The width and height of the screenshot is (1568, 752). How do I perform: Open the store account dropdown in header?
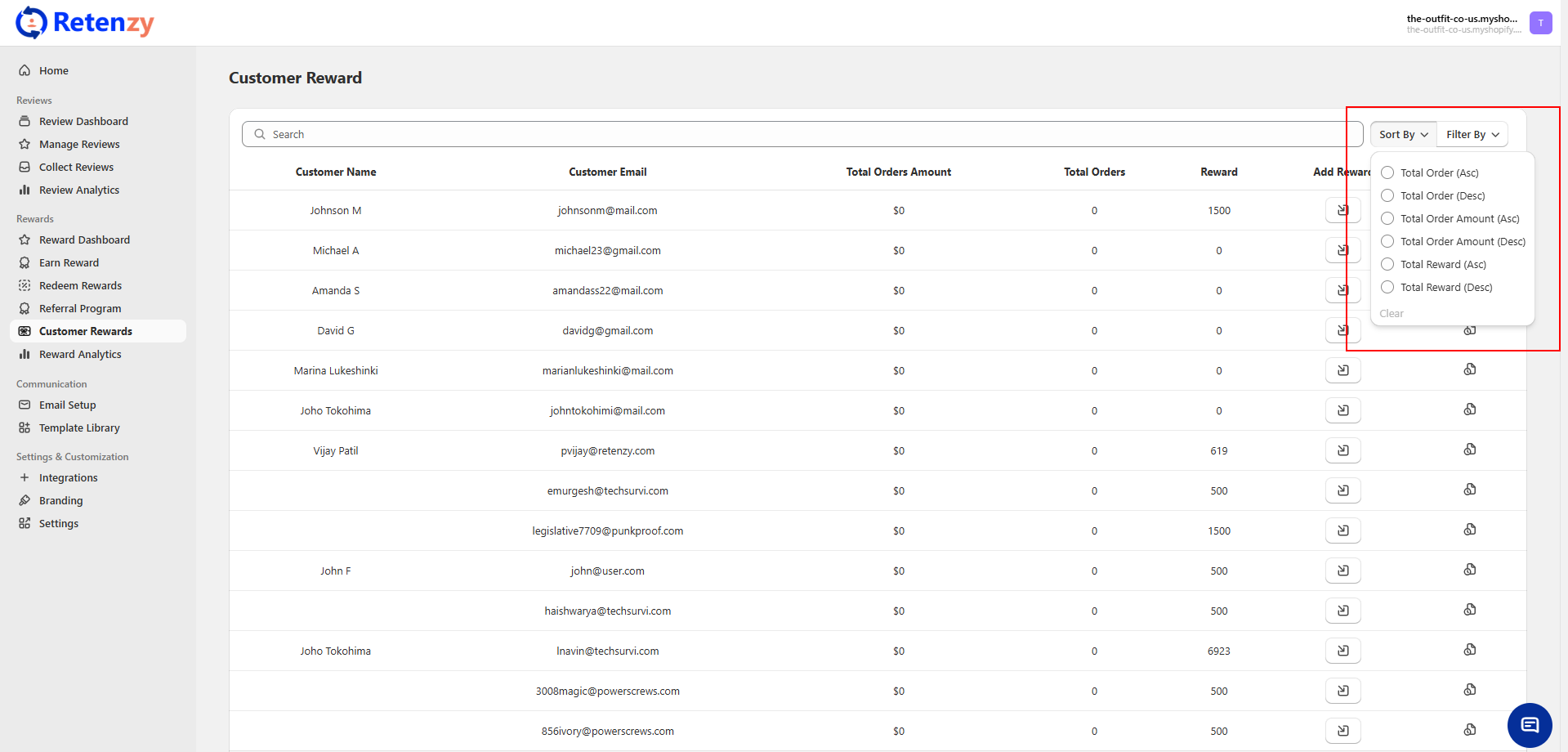click(x=1463, y=23)
